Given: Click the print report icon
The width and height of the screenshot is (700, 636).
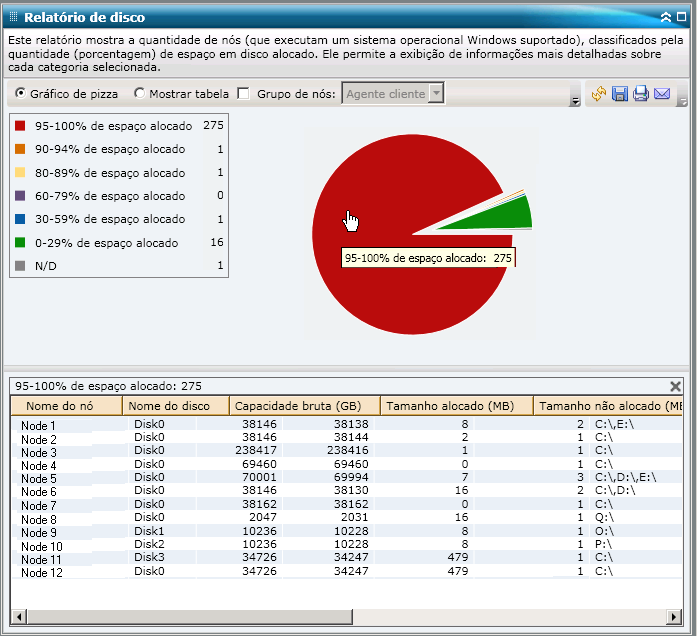Looking at the screenshot, I should pyautogui.click(x=641, y=94).
